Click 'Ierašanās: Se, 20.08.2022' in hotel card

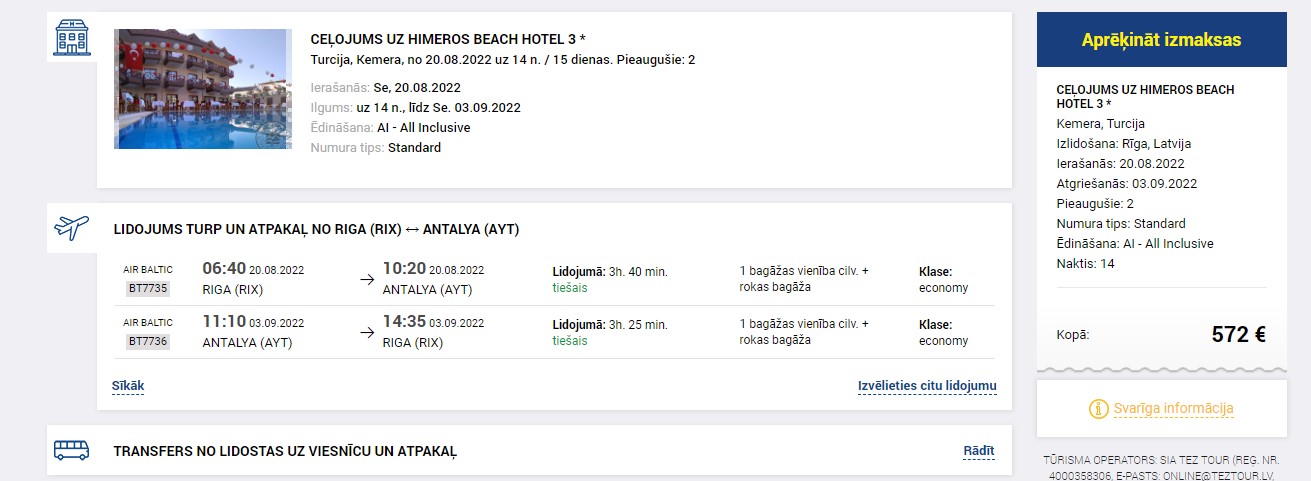pyautogui.click(x=386, y=88)
